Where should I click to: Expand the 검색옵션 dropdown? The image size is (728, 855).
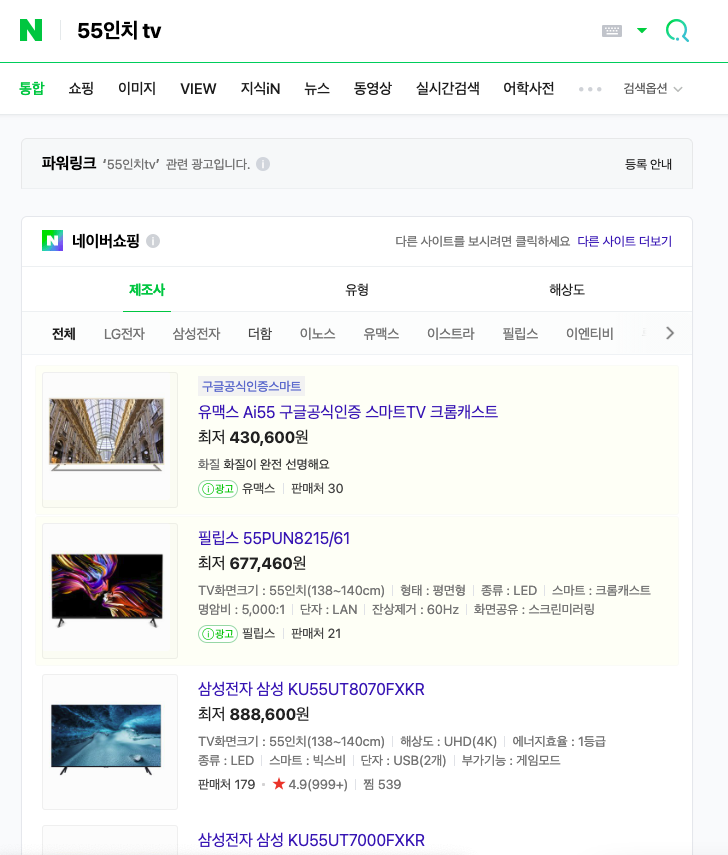(652, 89)
